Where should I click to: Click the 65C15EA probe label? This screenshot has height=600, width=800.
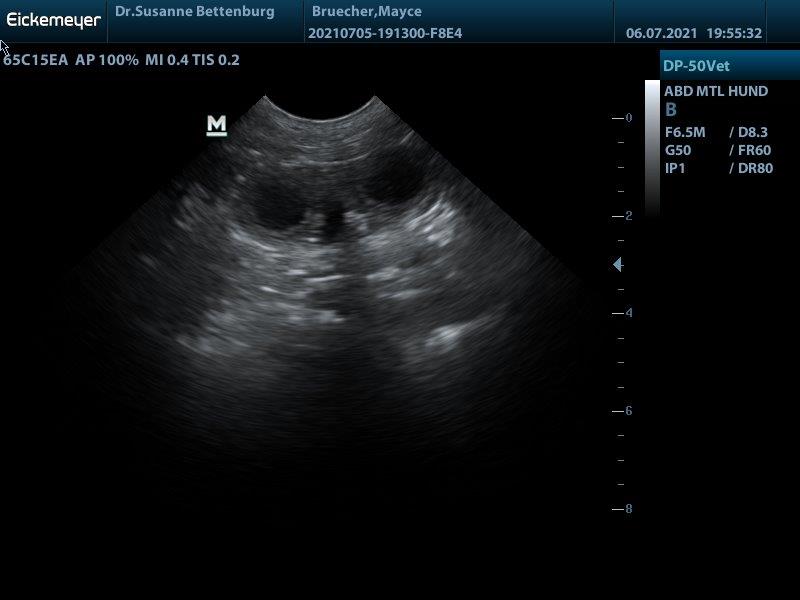pyautogui.click(x=36, y=60)
